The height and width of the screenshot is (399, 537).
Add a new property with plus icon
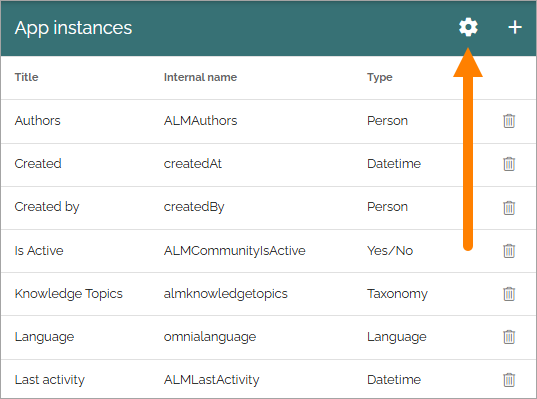(515, 27)
